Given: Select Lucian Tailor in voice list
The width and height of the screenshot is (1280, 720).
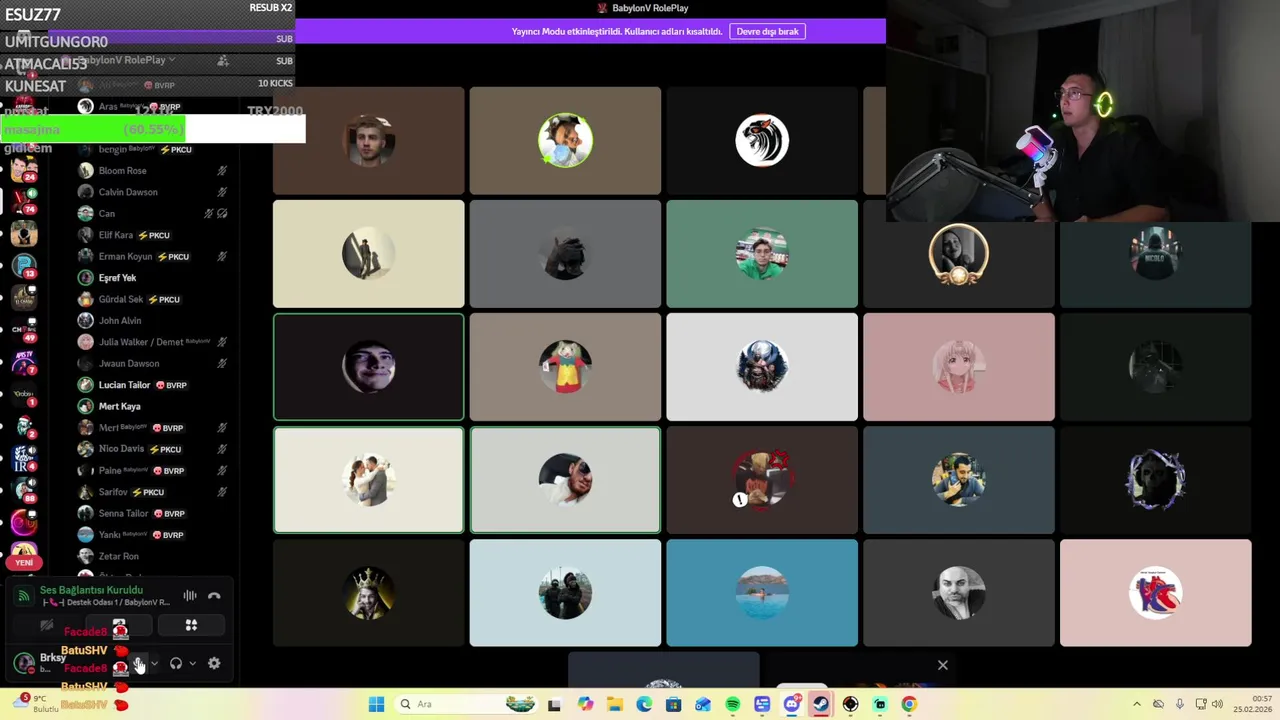Looking at the screenshot, I should point(153,385).
